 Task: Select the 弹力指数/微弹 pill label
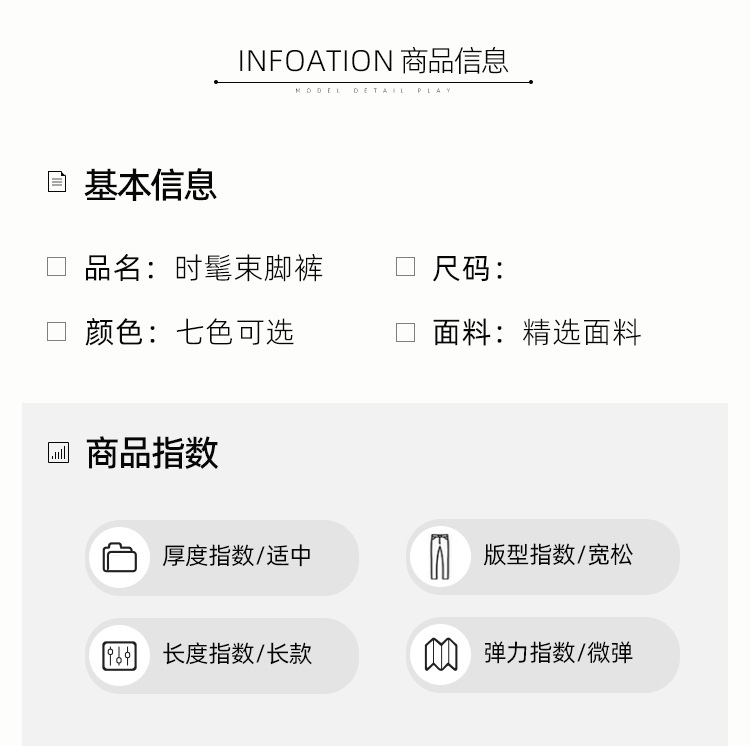558,654
